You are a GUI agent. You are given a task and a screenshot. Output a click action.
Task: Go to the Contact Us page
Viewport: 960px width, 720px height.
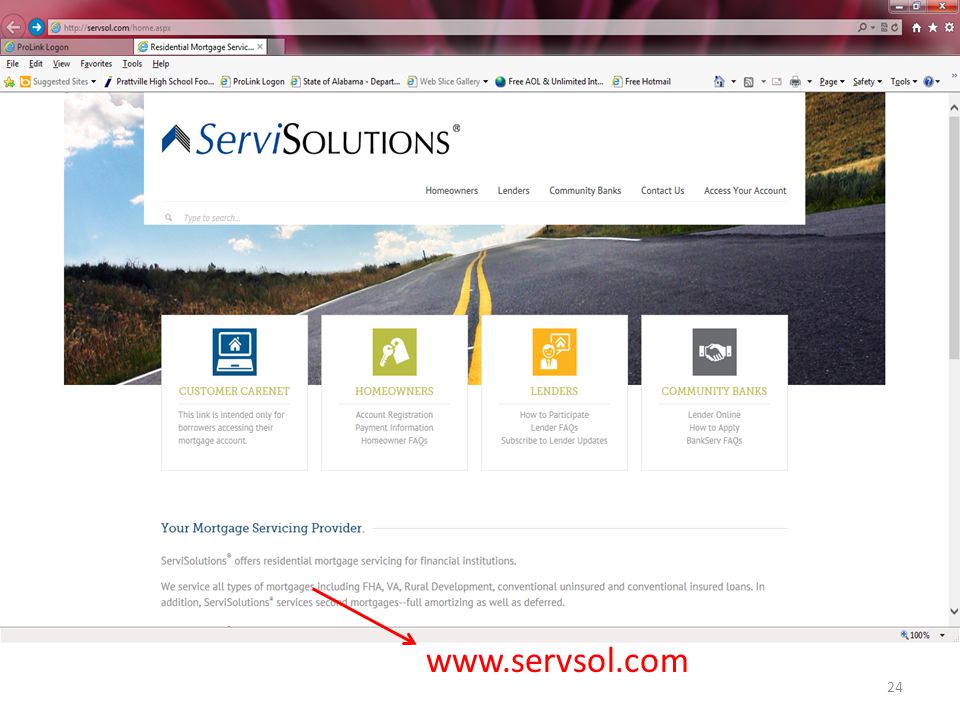click(x=662, y=190)
